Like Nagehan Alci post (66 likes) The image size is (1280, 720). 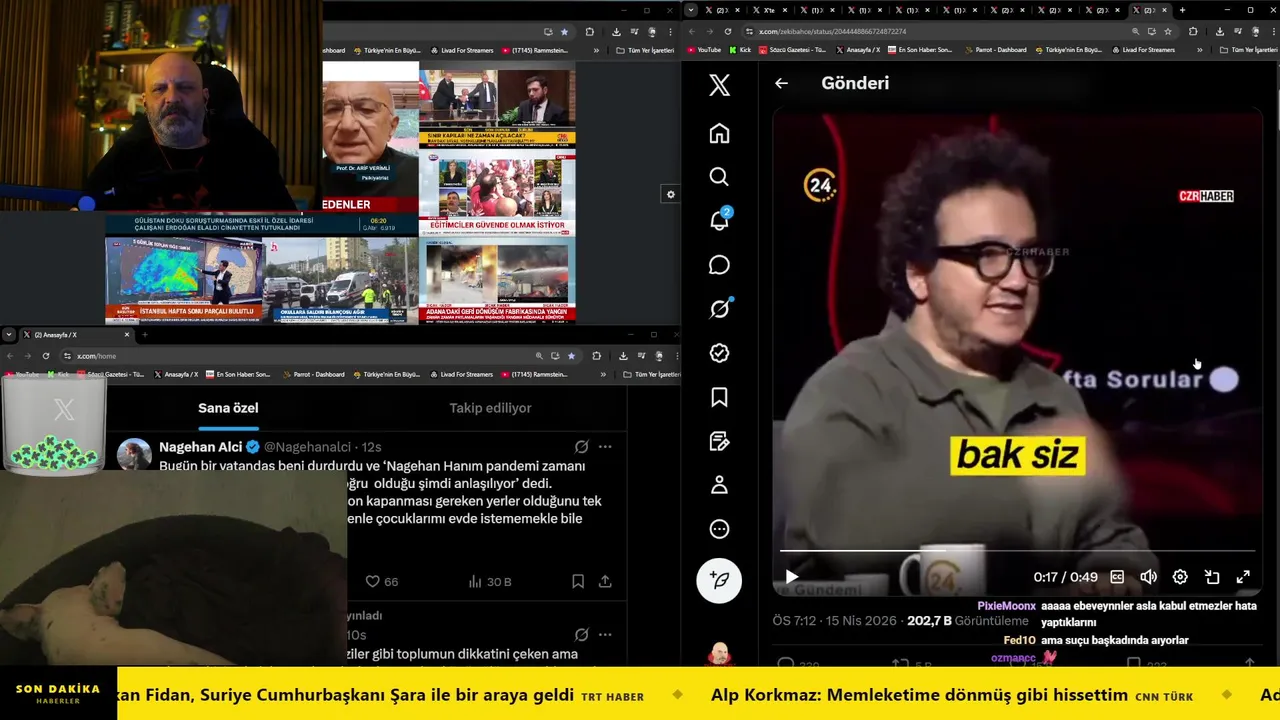pos(381,581)
